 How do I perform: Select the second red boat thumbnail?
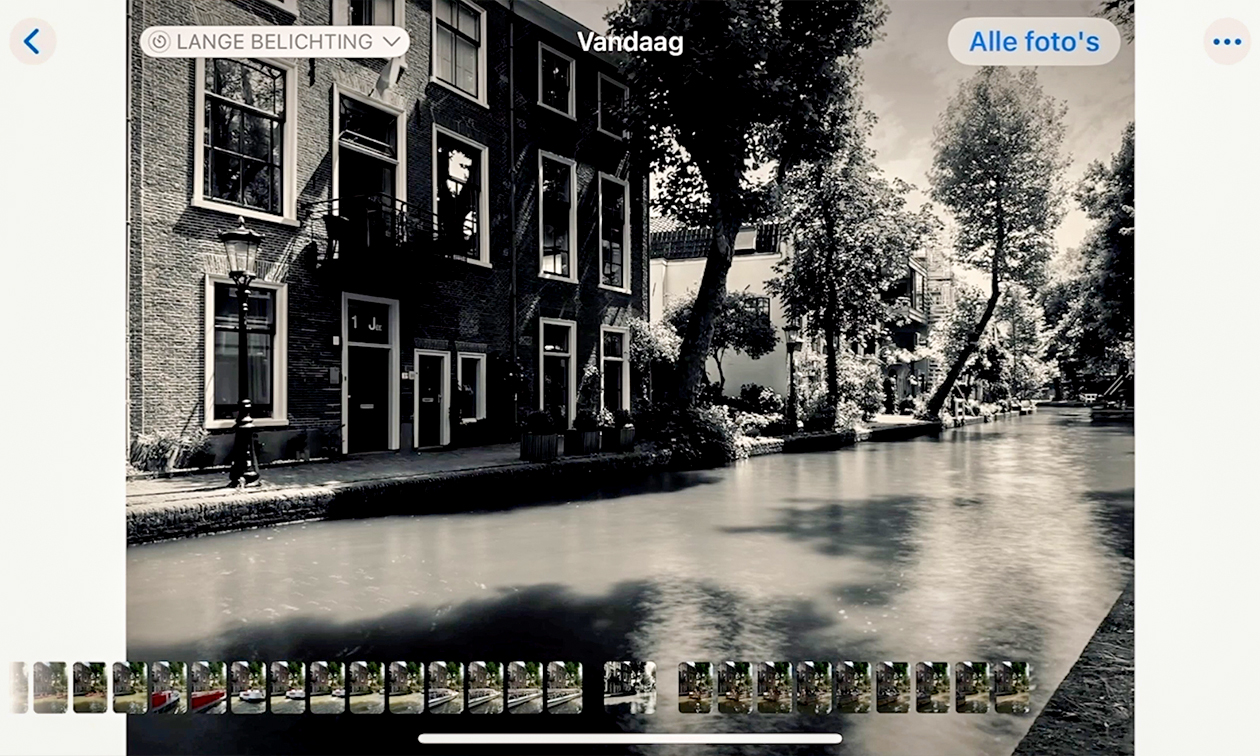point(208,687)
